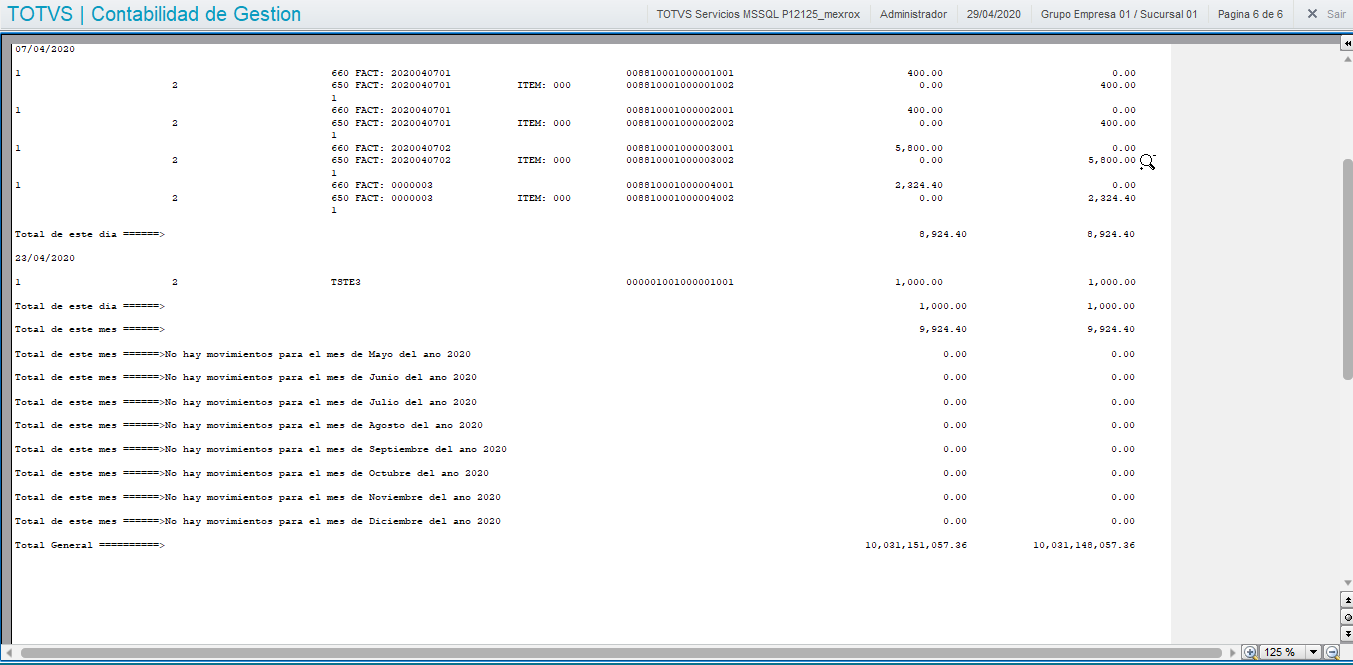Click the Total General label

point(89,545)
